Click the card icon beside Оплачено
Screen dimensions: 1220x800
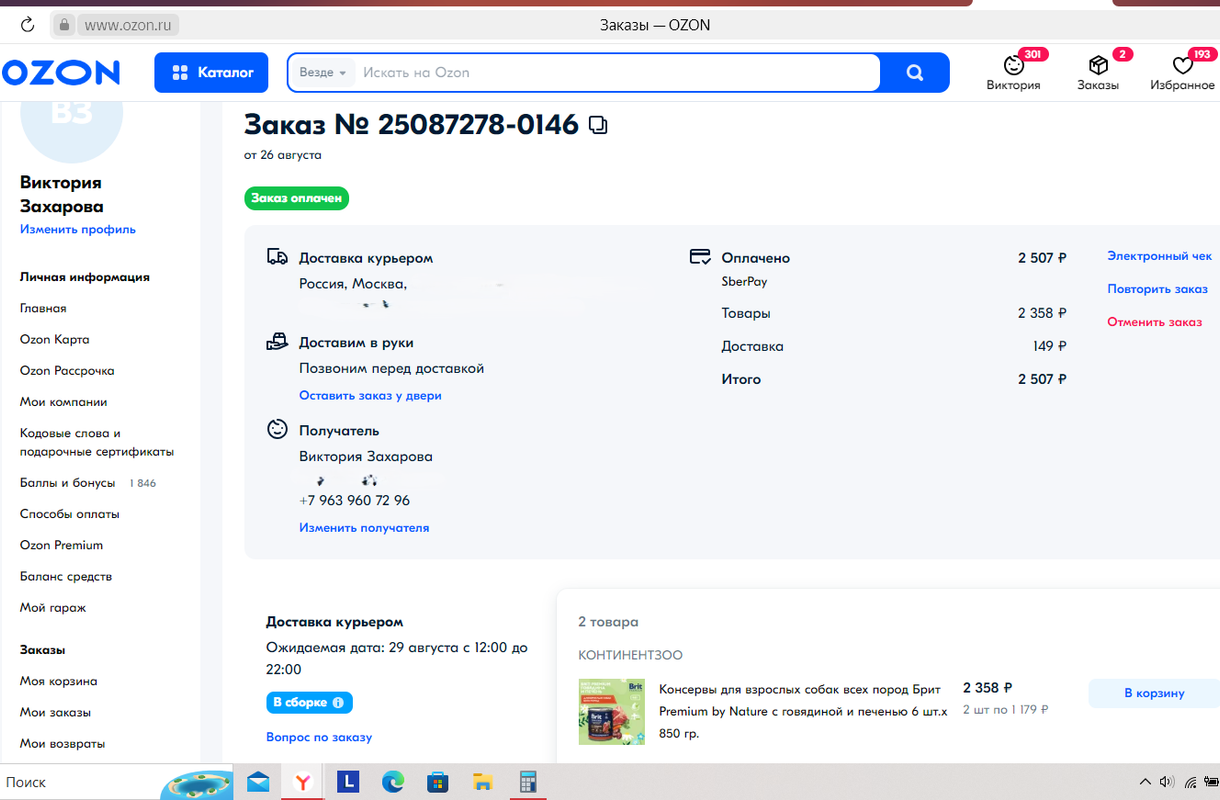click(x=700, y=257)
